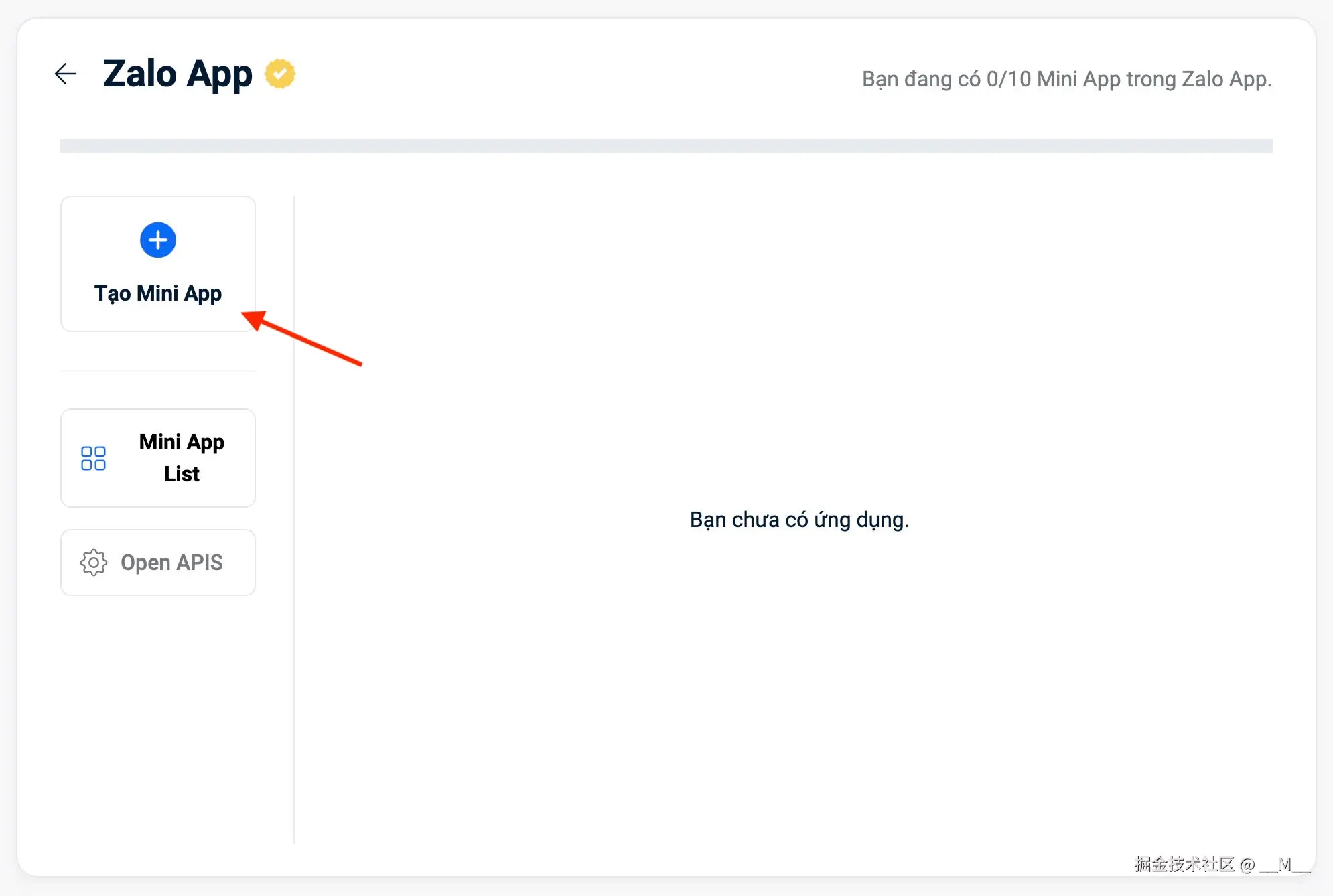Click the yellow verified badge icon

280,74
